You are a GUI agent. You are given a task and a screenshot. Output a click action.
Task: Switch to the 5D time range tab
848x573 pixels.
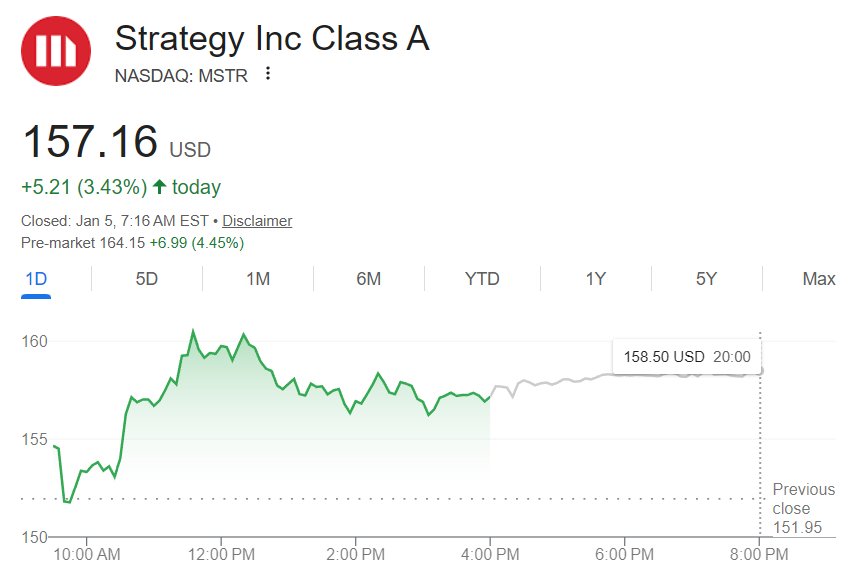pos(146,279)
